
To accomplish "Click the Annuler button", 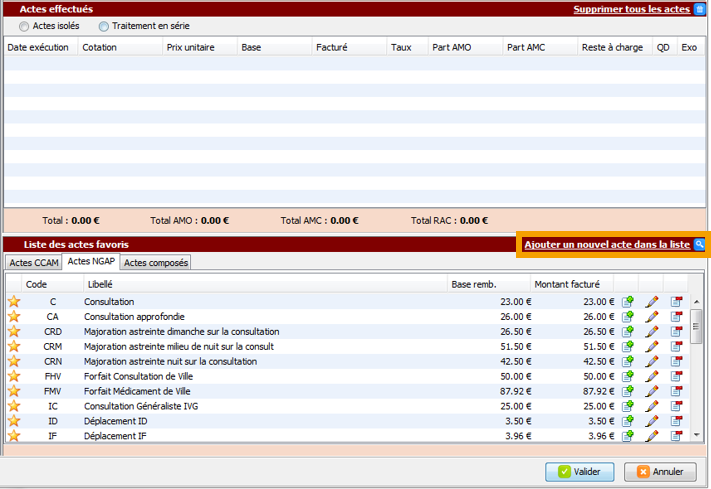I will tap(660, 472).
